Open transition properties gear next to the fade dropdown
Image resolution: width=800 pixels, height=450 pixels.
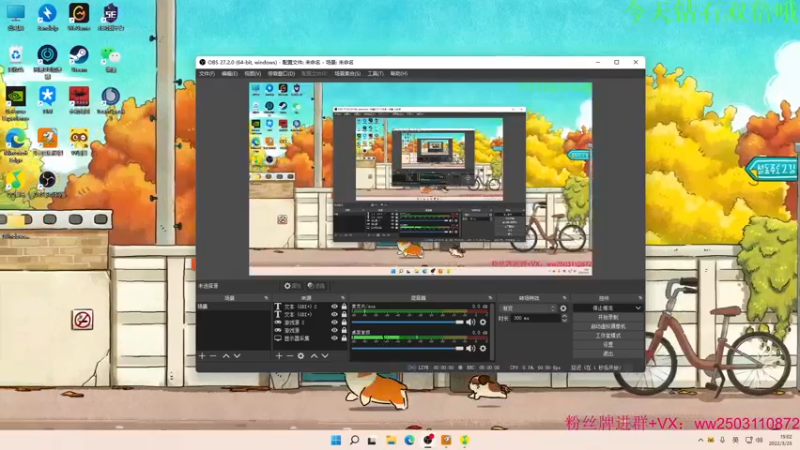click(x=563, y=308)
